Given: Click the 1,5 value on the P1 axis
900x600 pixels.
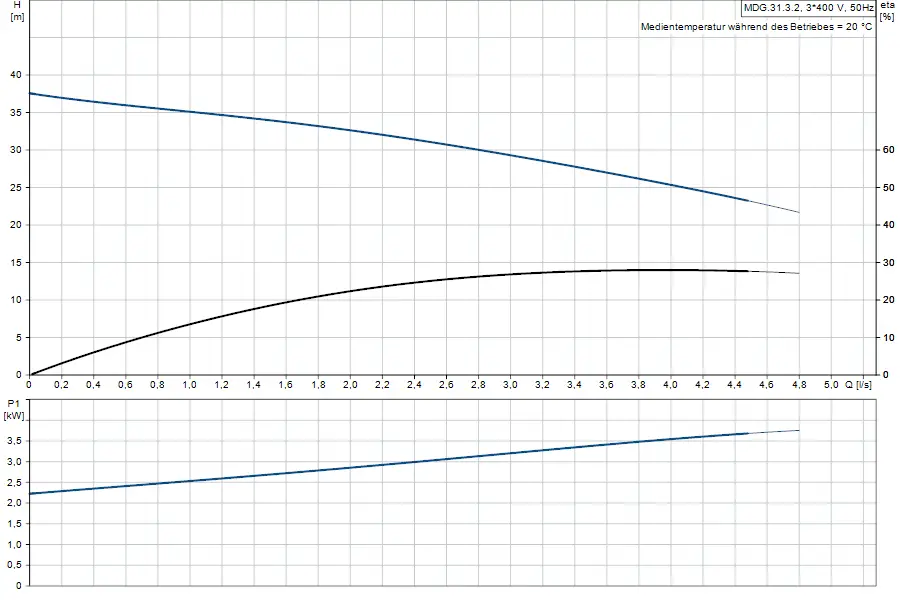Looking at the screenshot, I should click(x=15, y=524).
